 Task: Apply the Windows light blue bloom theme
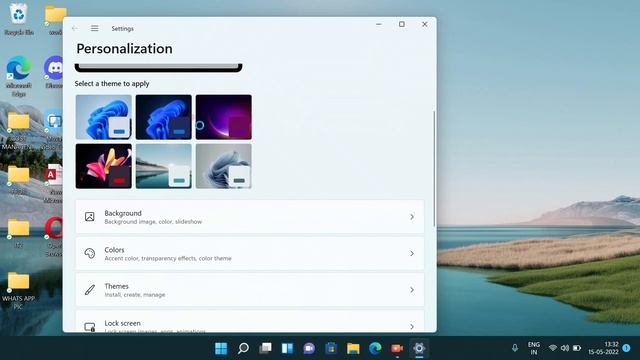point(104,117)
